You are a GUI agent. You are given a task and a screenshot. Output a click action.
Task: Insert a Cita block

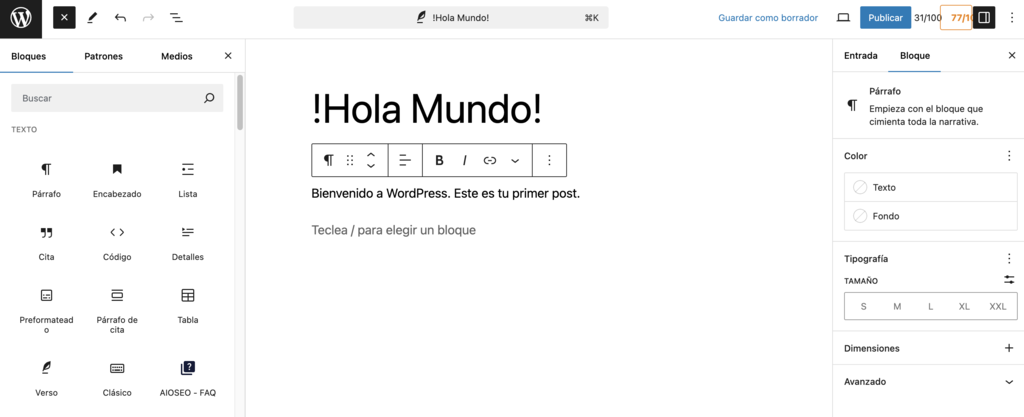click(x=46, y=244)
